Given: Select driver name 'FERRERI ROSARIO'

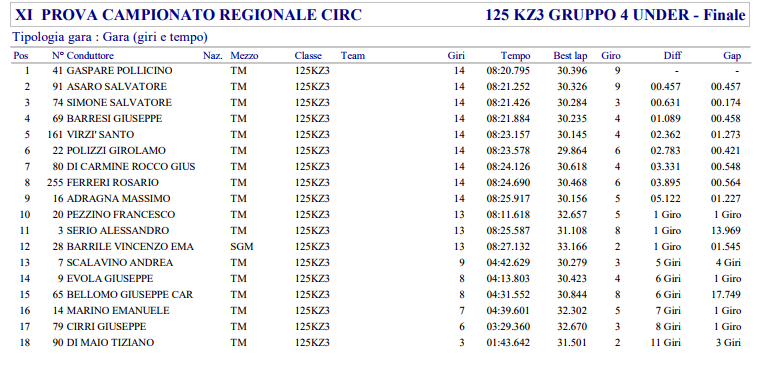Looking at the screenshot, I should coord(113,183).
